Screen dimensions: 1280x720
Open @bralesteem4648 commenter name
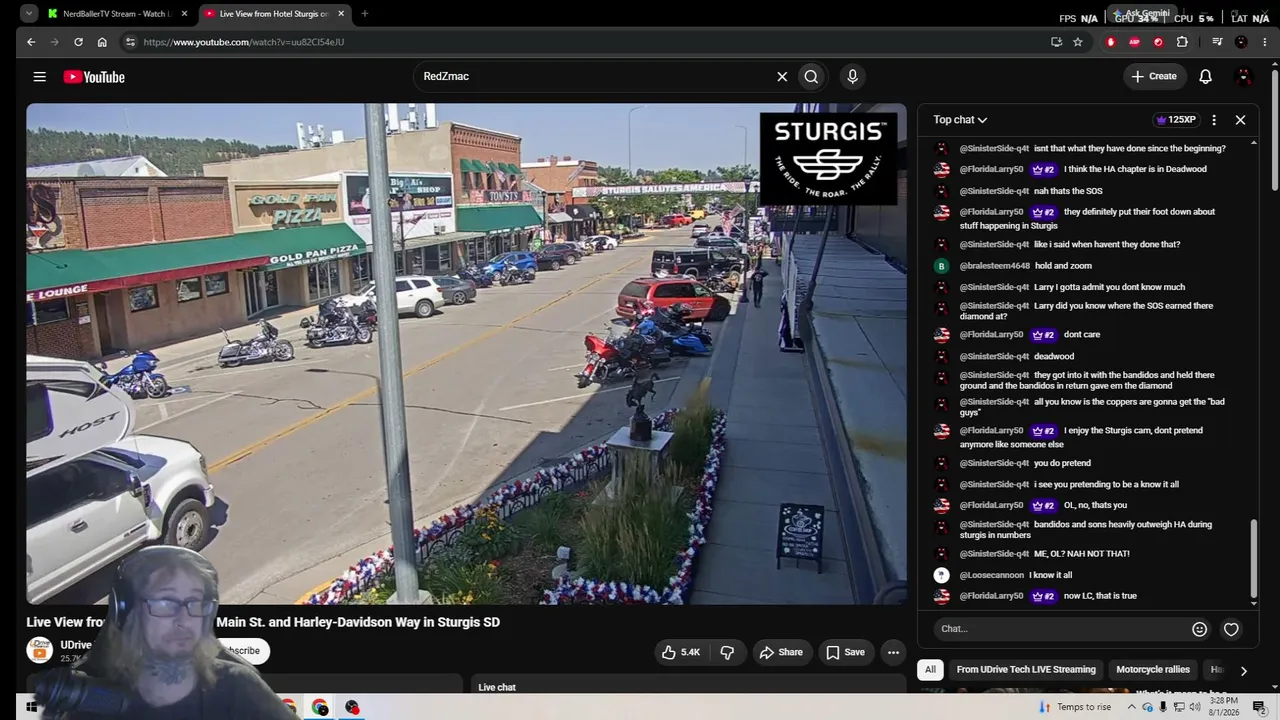pos(995,266)
